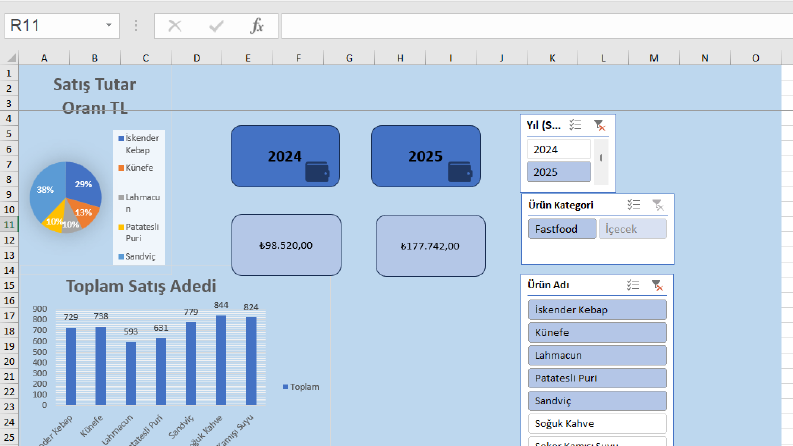Select column H header
This screenshot has height=446, width=793.
tap(400, 58)
